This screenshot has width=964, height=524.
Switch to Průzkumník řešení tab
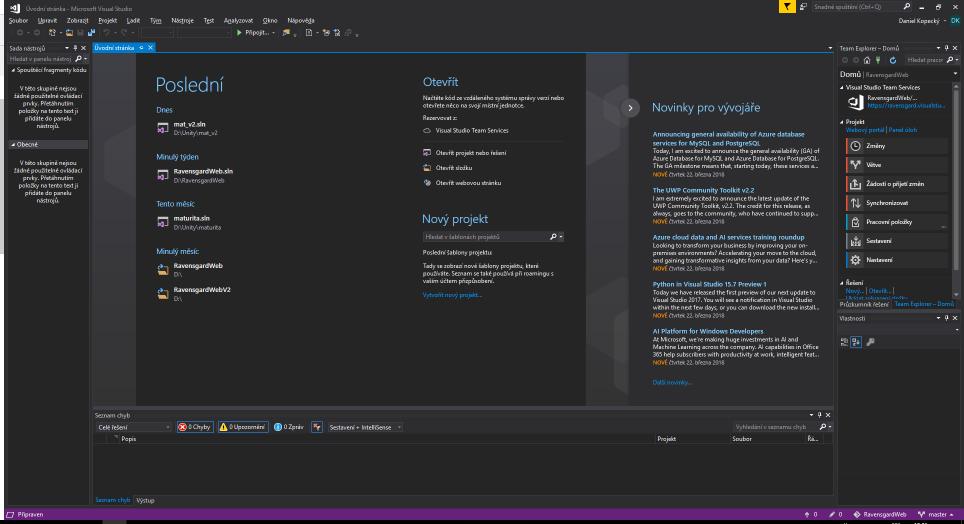point(864,304)
